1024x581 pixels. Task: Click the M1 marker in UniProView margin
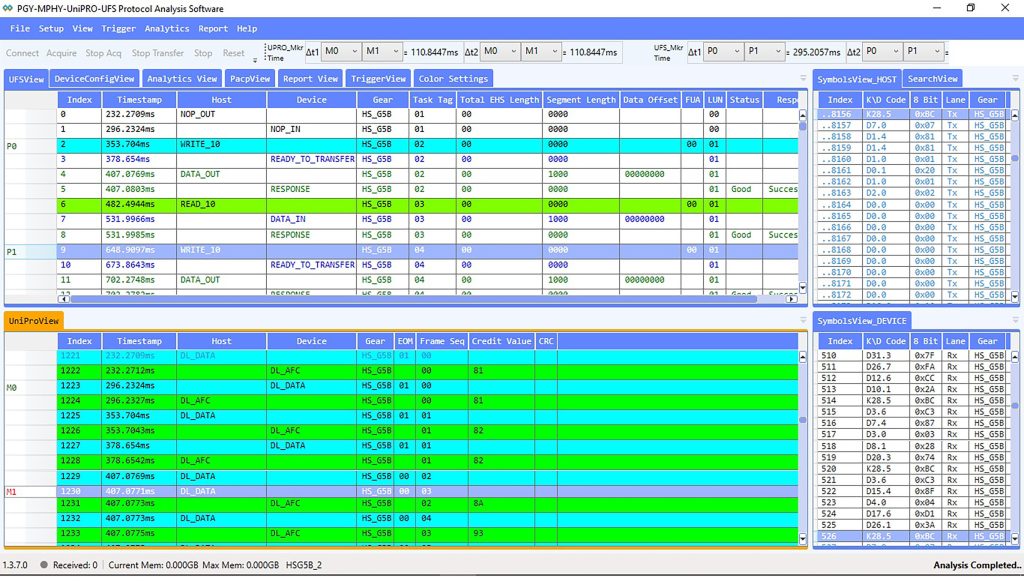[11, 492]
